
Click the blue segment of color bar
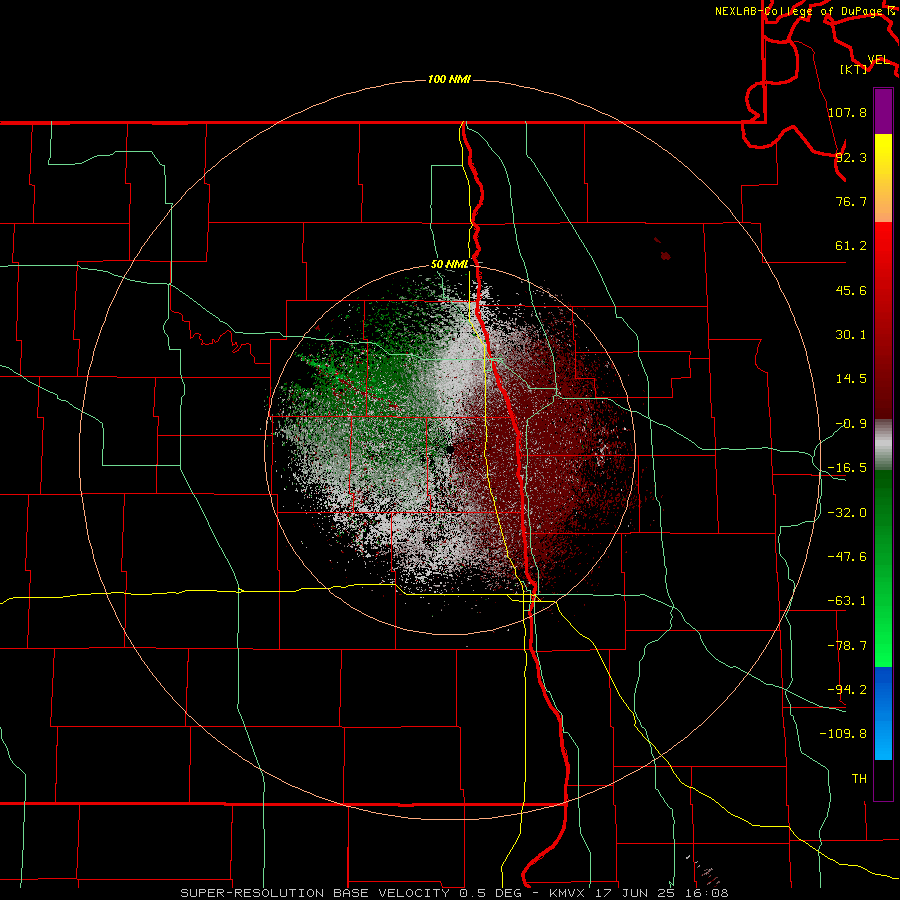(883, 713)
